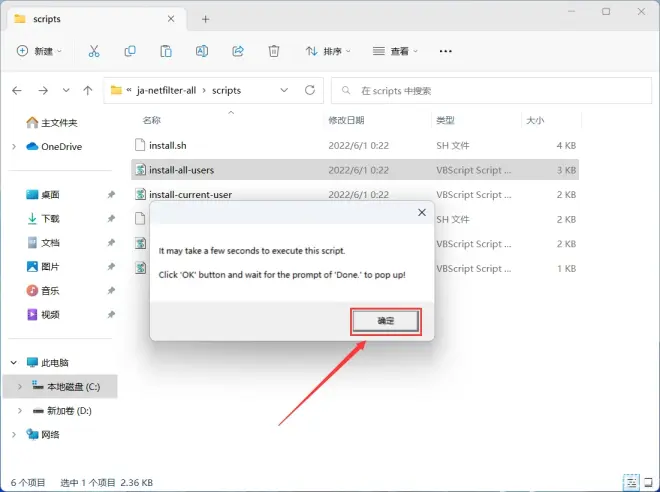The height and width of the screenshot is (492, 660).
Task: Go back with the left arrow
Action: click(x=17, y=90)
